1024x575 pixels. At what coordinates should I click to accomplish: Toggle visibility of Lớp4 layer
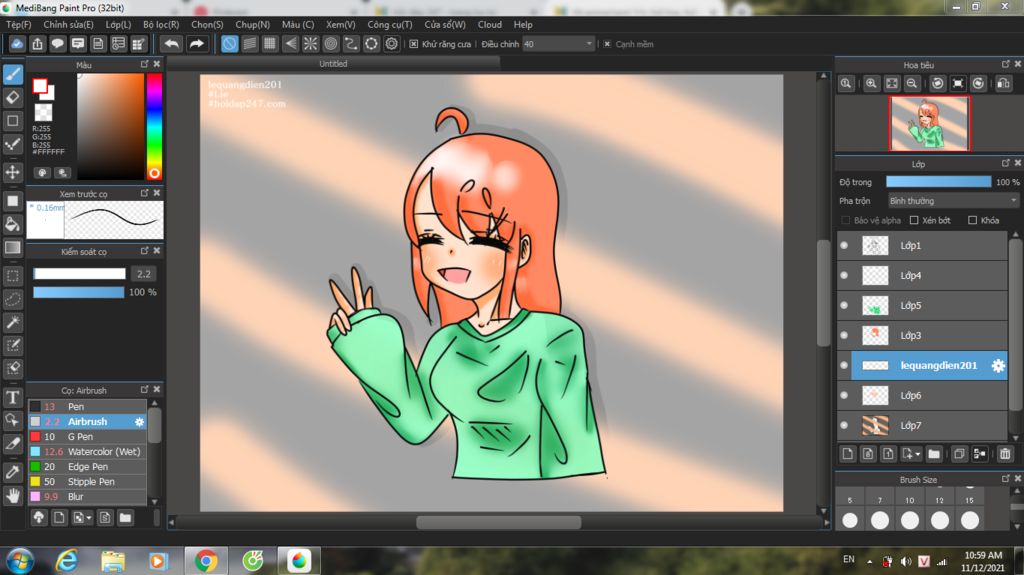click(x=844, y=276)
